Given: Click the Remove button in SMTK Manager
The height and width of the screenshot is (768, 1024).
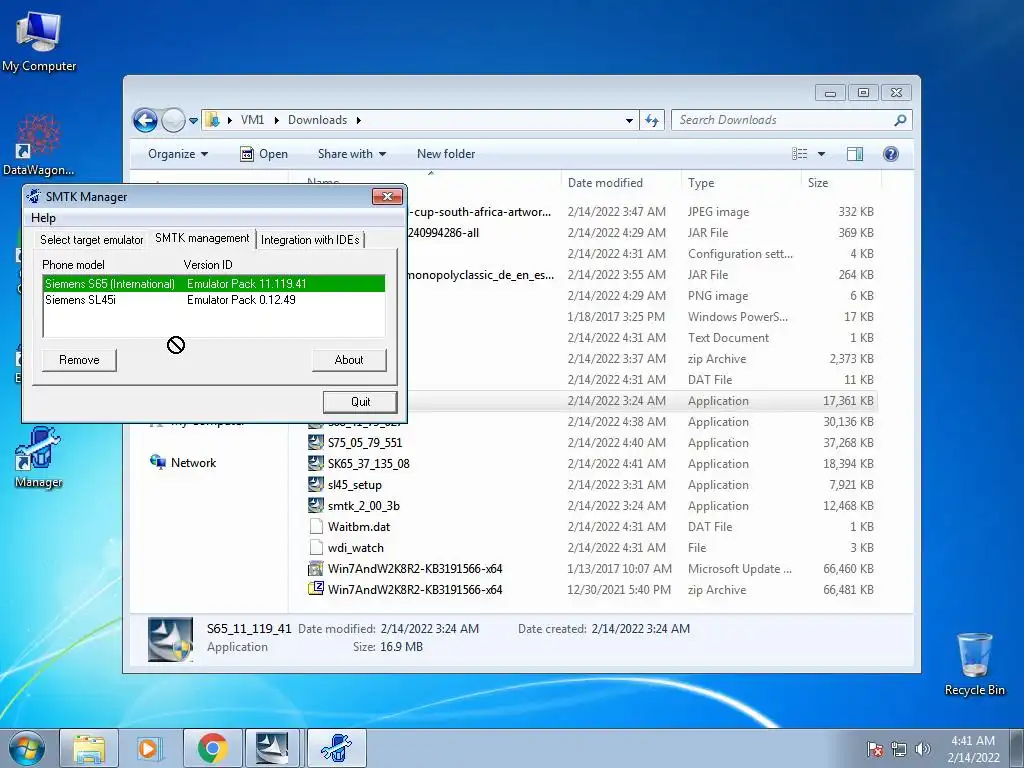Looking at the screenshot, I should [79, 360].
